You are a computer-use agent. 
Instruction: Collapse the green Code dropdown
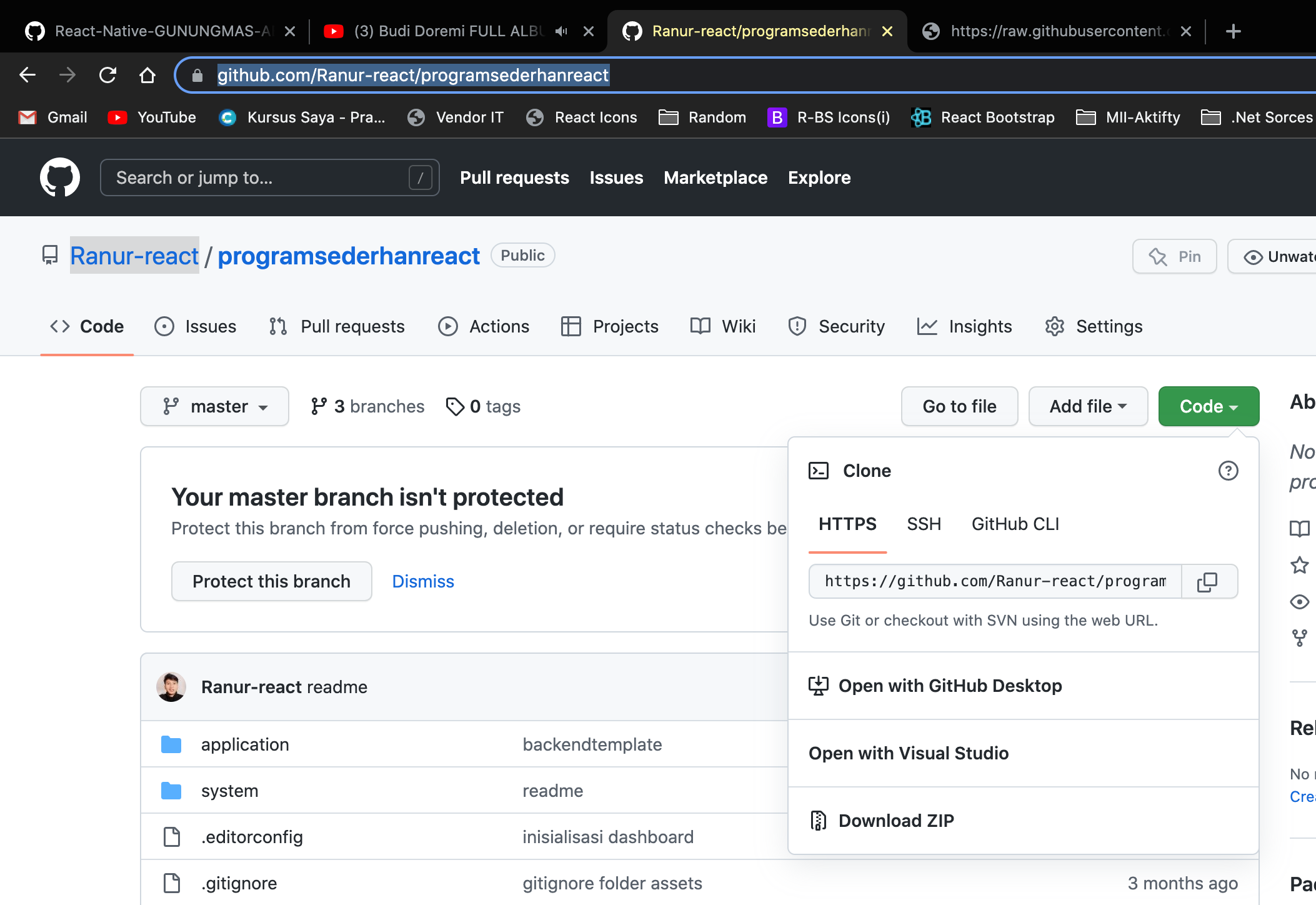(x=1208, y=406)
